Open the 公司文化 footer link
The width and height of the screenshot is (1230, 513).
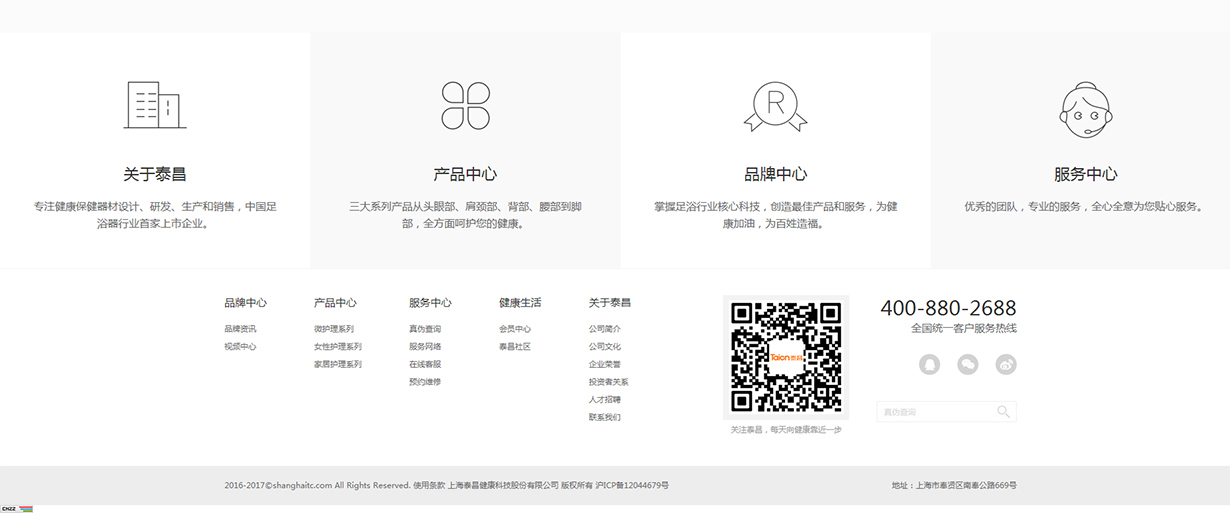[x=605, y=347]
